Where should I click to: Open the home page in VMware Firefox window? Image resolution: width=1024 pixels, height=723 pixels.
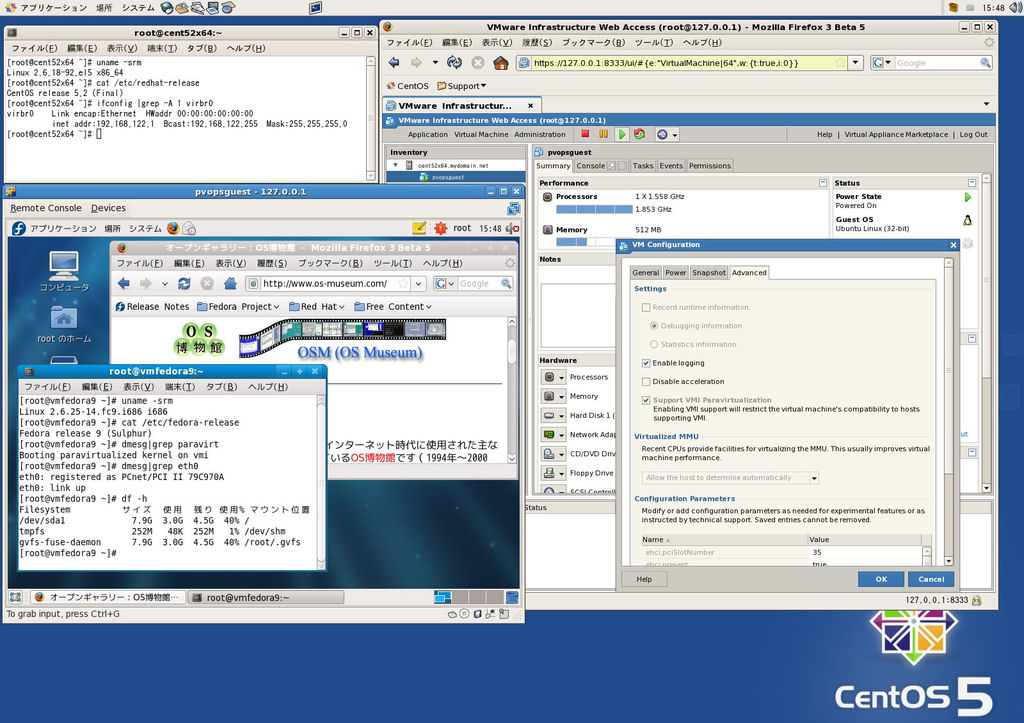coord(501,63)
